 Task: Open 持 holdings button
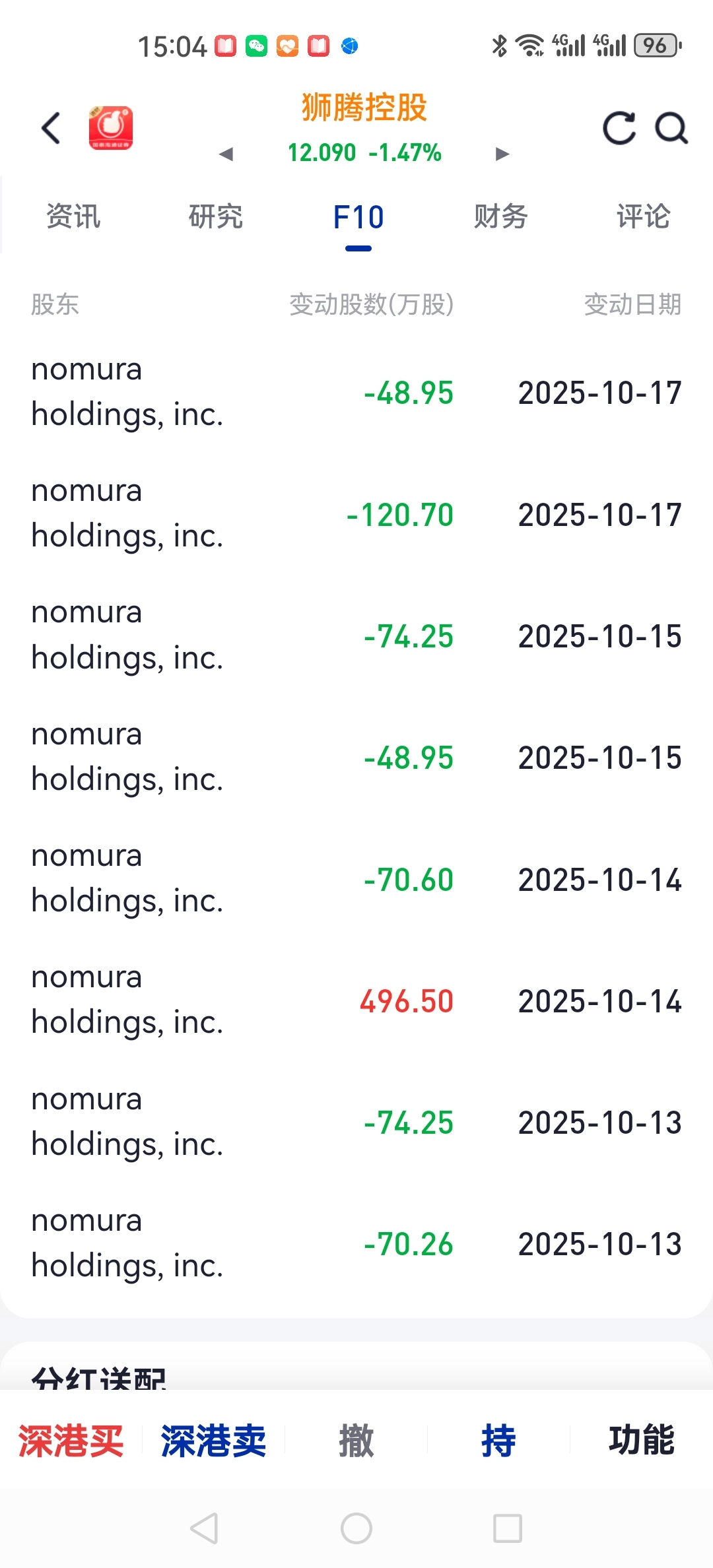pyautogui.click(x=498, y=1440)
